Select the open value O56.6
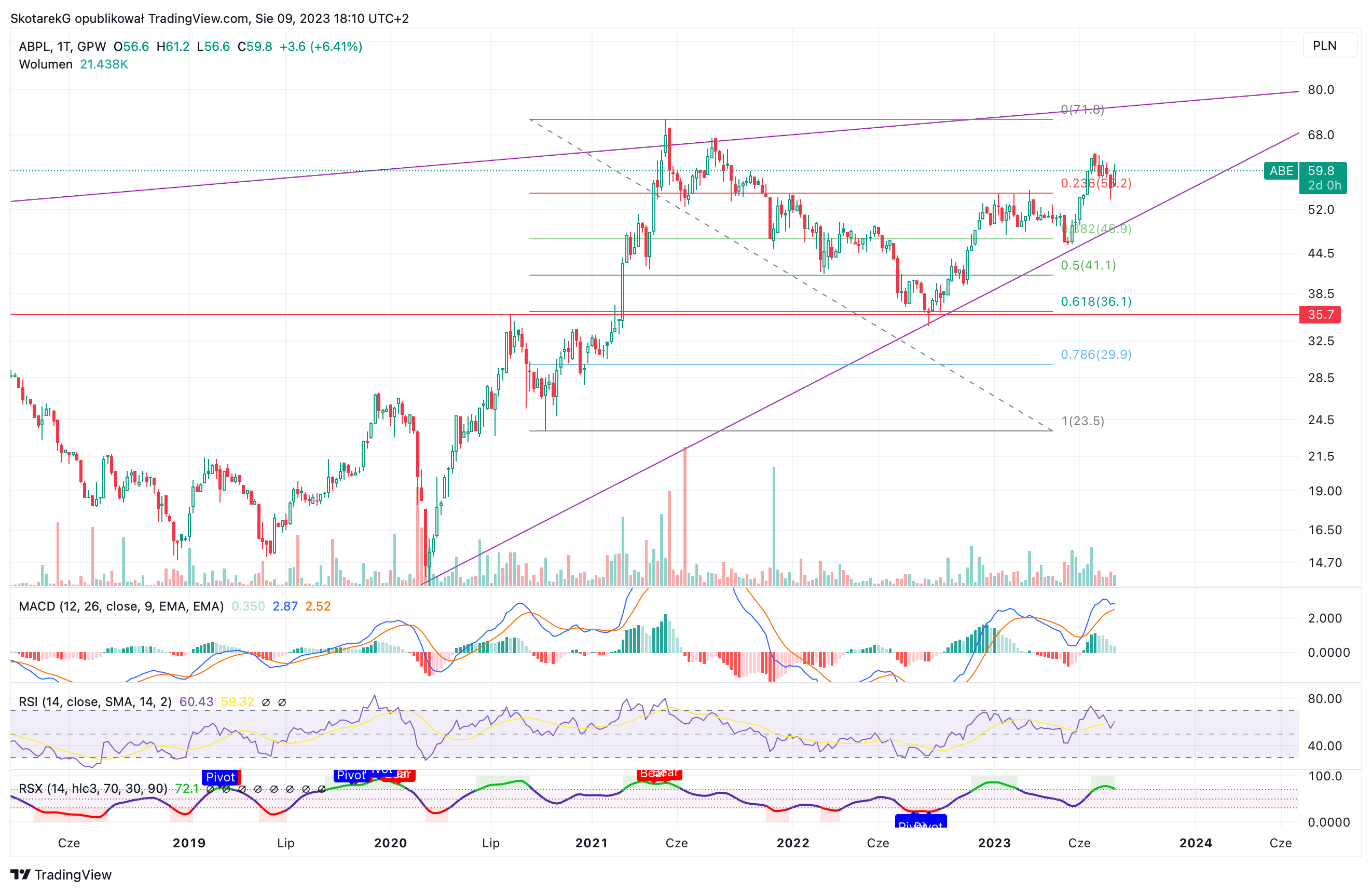The height and width of the screenshot is (893, 1372). coord(131,47)
